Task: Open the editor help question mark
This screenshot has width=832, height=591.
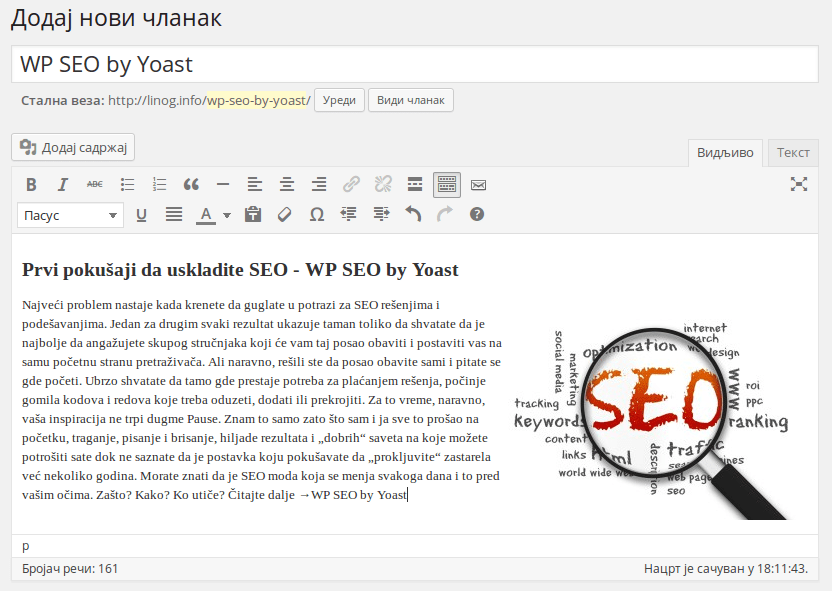Action: (x=477, y=215)
